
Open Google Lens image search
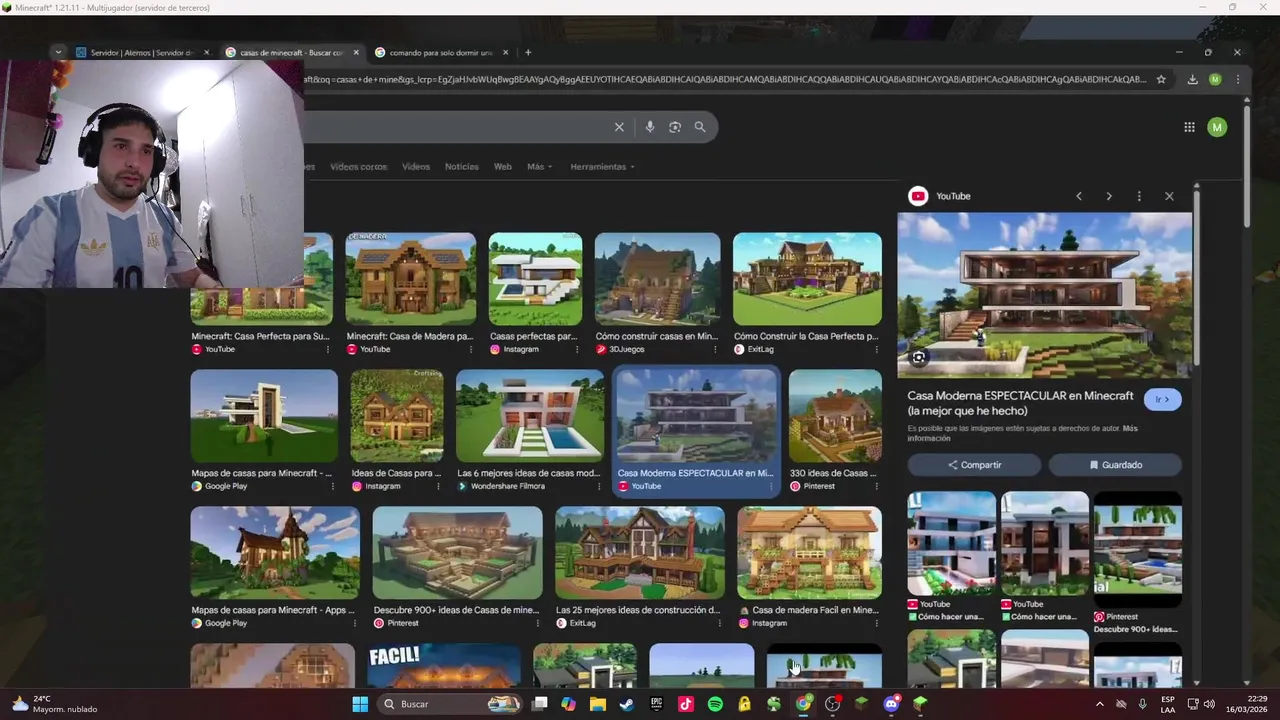(x=675, y=127)
